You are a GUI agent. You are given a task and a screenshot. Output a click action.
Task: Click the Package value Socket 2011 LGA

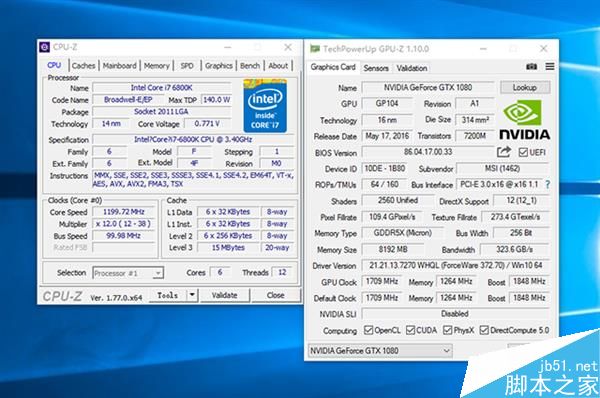coord(161,111)
